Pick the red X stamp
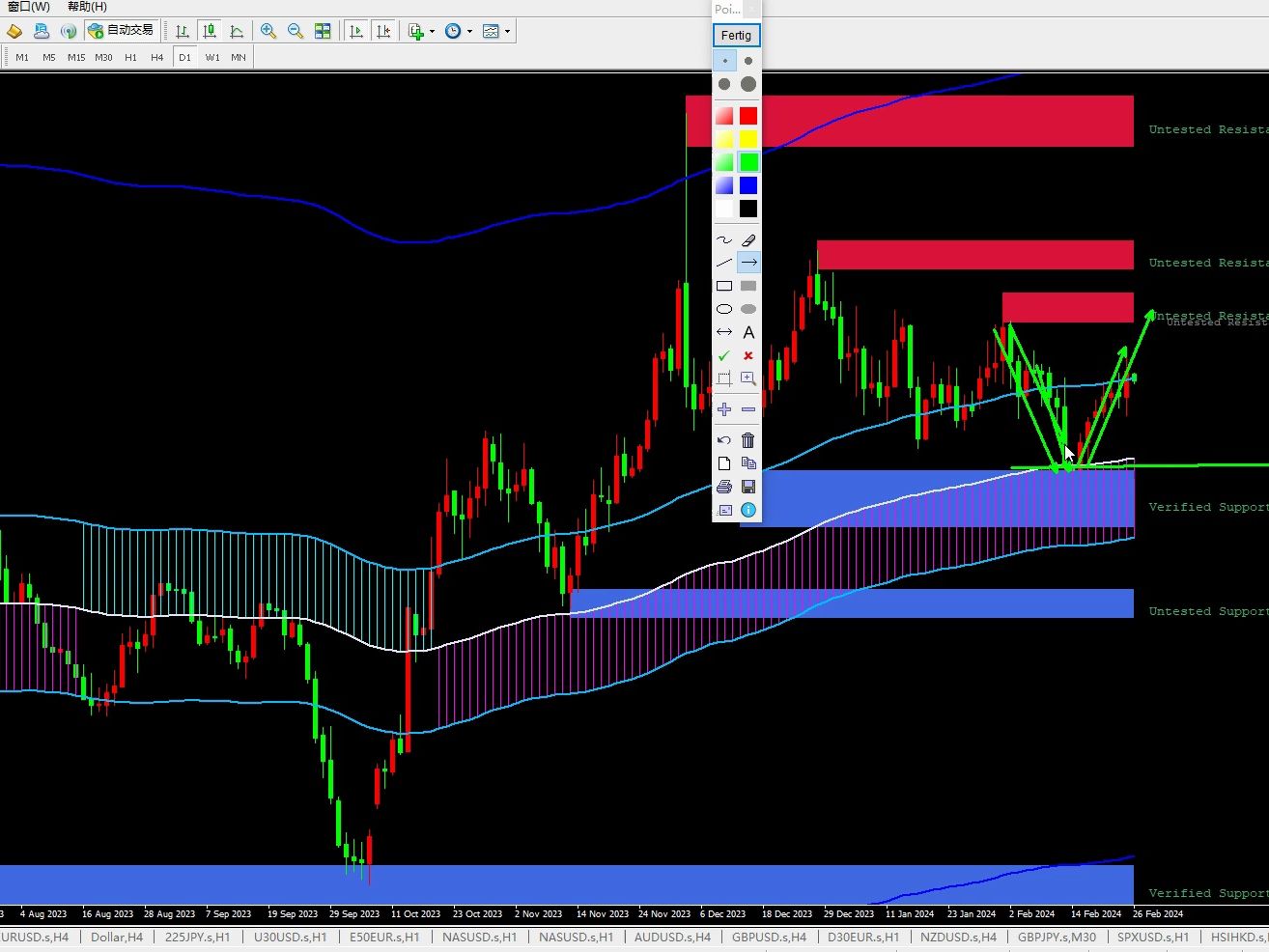Screen dimensions: 1269x952 (x=748, y=355)
